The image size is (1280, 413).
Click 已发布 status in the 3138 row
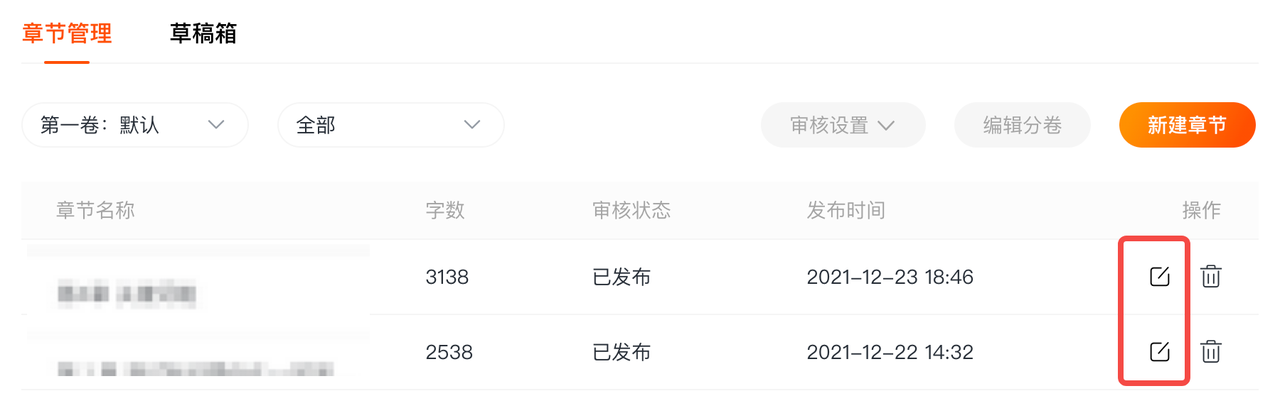[621, 277]
